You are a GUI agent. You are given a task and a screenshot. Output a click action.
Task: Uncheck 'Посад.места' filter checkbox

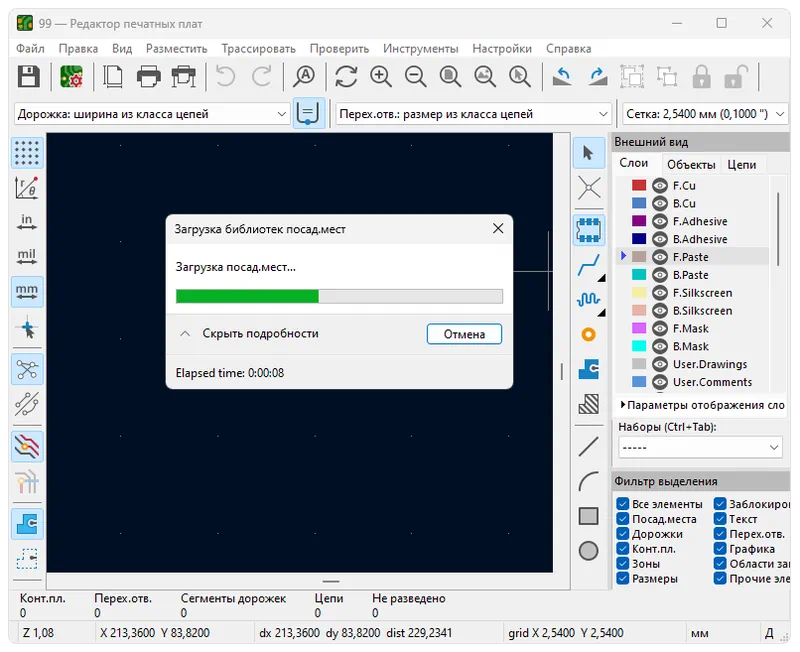[x=622, y=519]
